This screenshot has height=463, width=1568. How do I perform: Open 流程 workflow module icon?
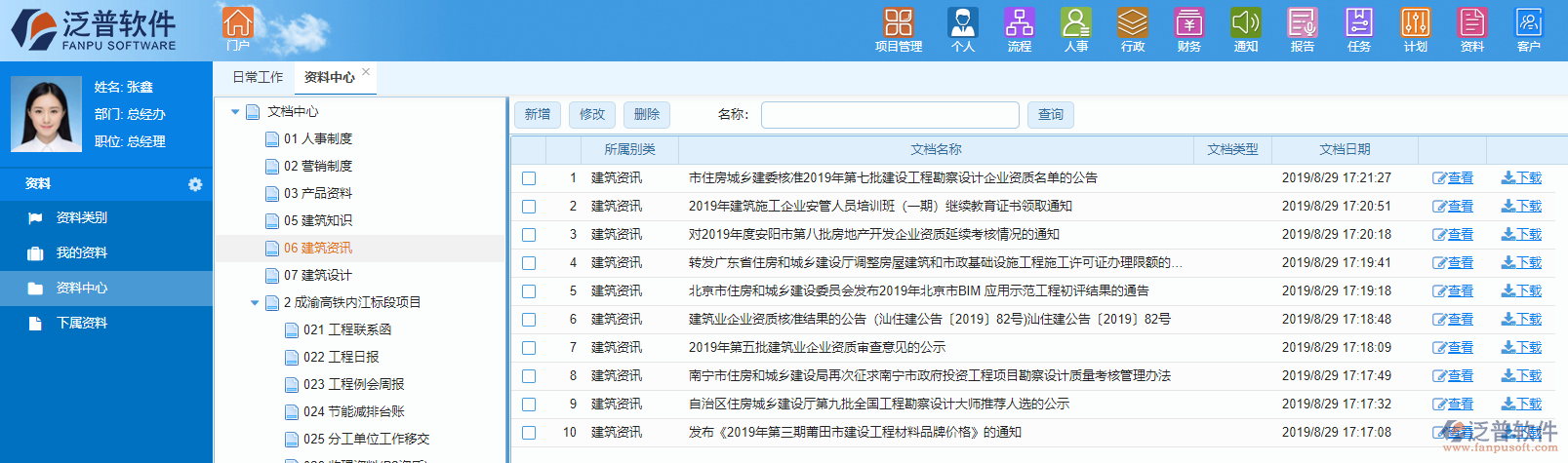1020,29
